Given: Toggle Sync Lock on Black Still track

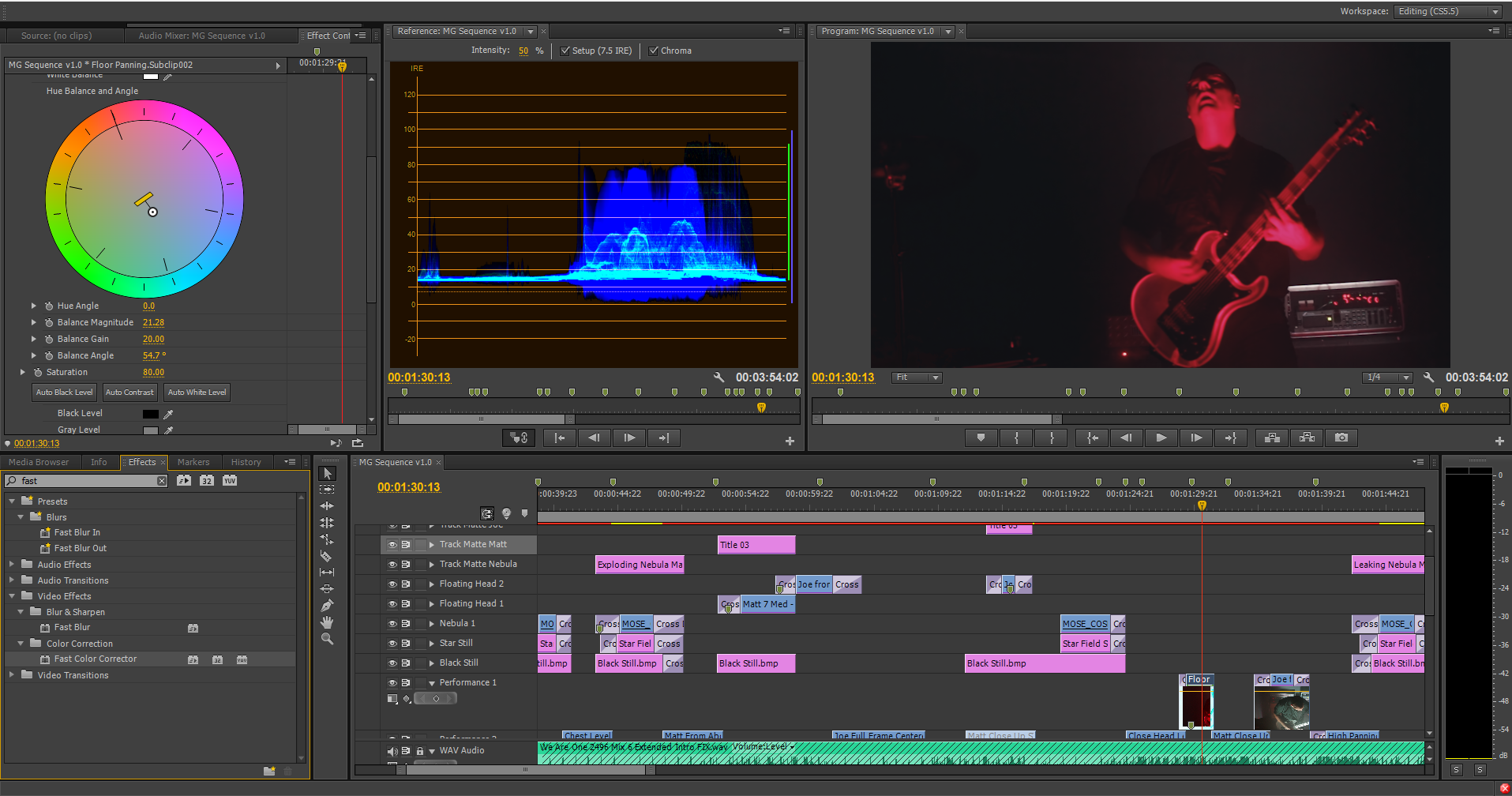Looking at the screenshot, I should pyautogui.click(x=406, y=663).
